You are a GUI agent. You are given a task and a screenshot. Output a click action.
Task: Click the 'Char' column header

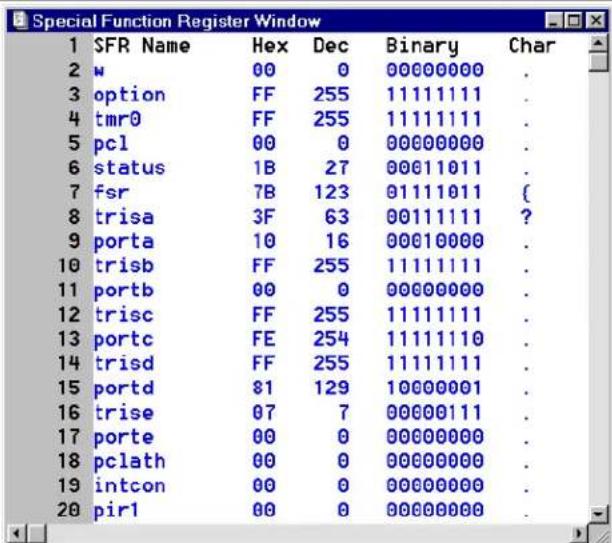coord(532,45)
